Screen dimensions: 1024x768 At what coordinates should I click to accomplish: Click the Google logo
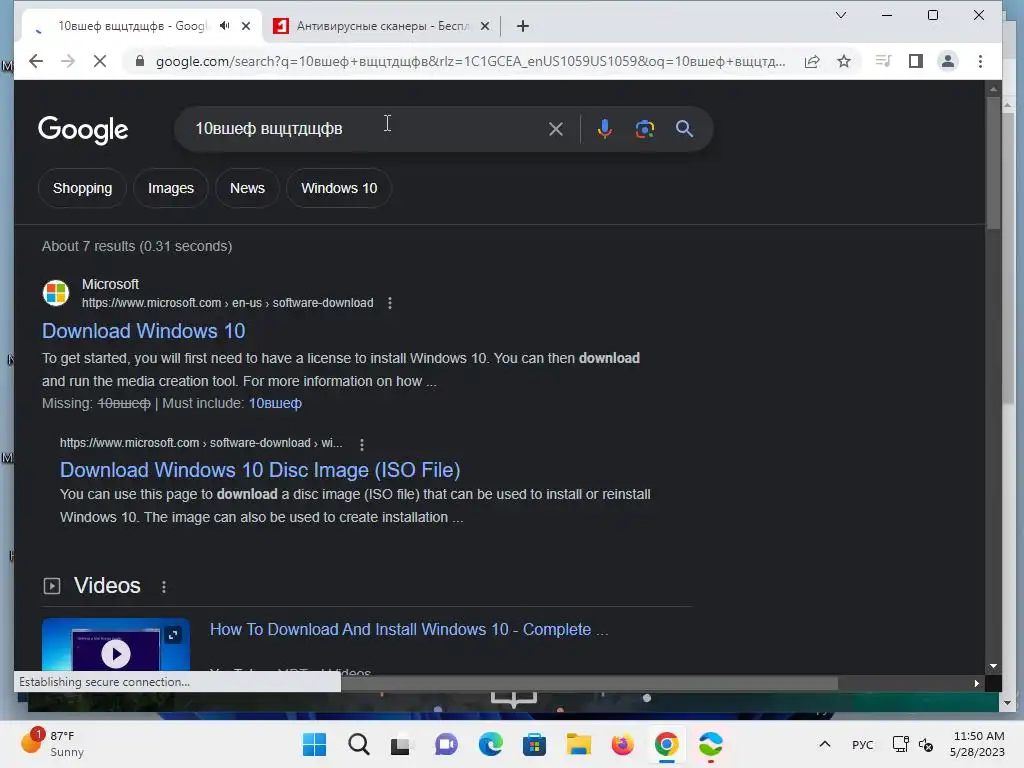point(83,130)
